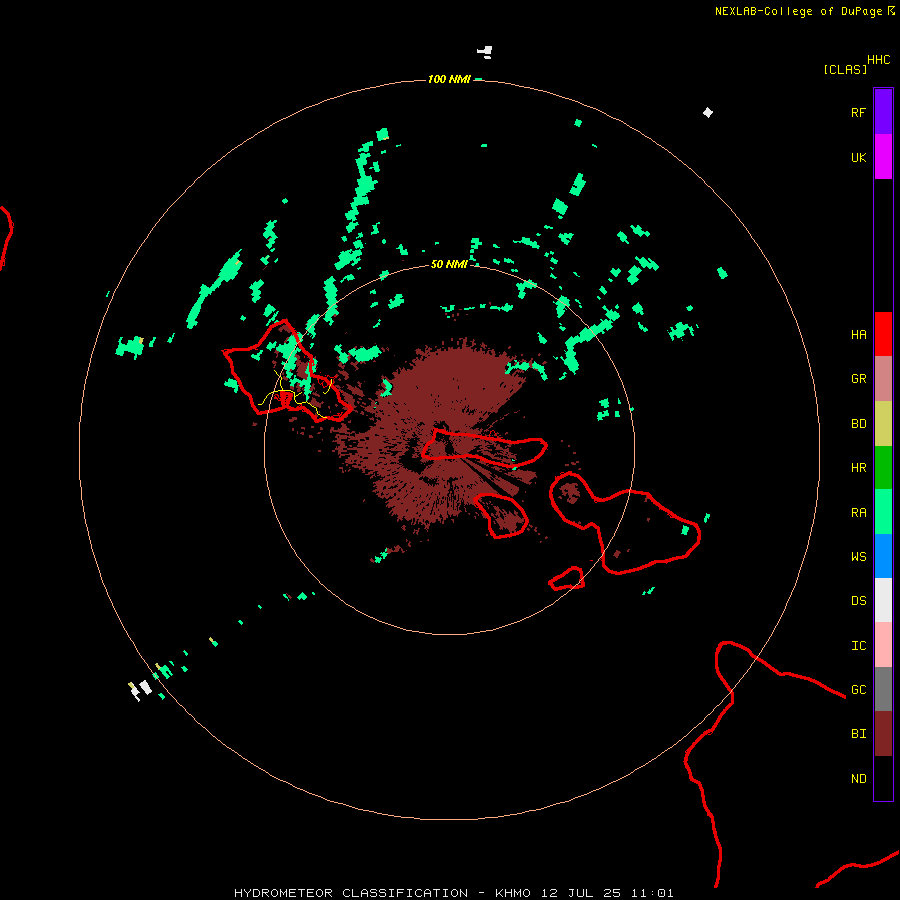Image resolution: width=900 pixels, height=900 pixels.
Task: Click the UK magenta legend swatch
Action: tap(883, 157)
